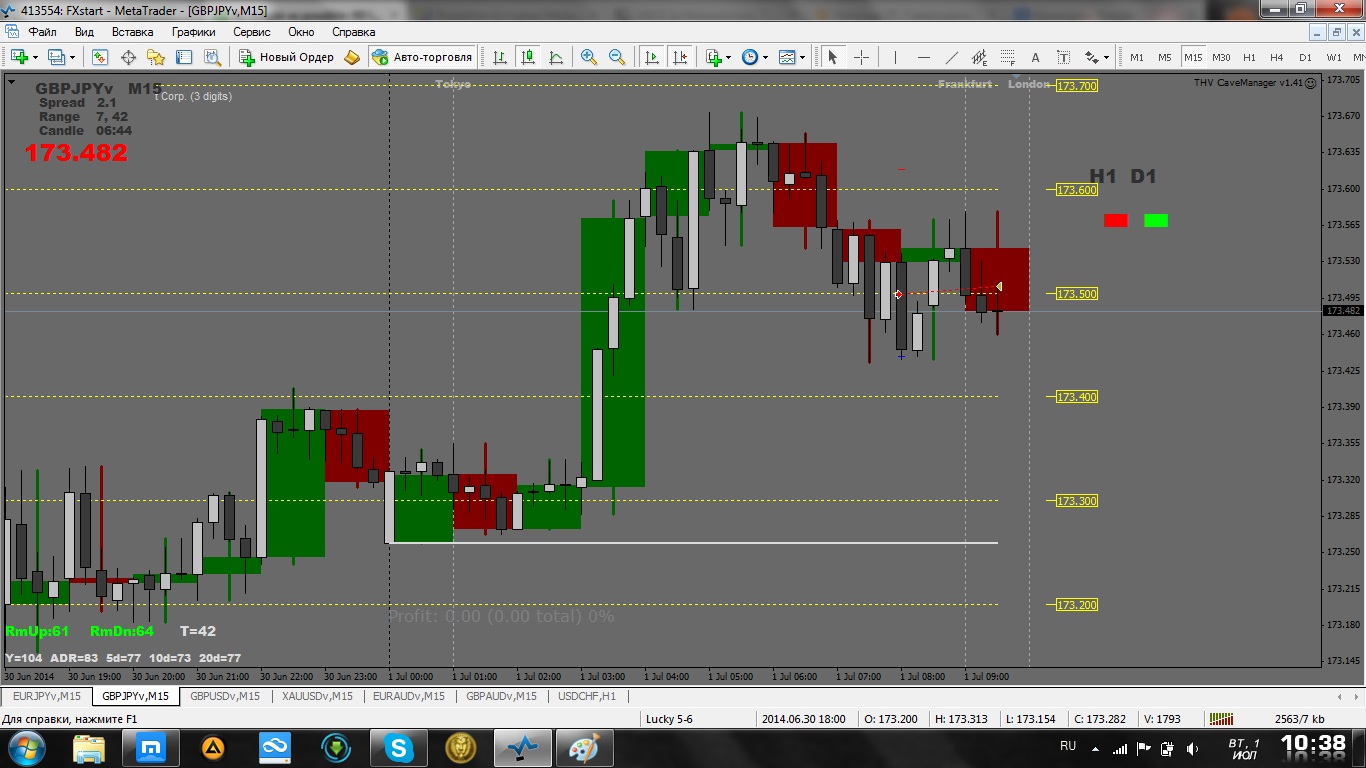Open the Navigator panel icon
Screen dimensions: 1366x768
click(156, 57)
